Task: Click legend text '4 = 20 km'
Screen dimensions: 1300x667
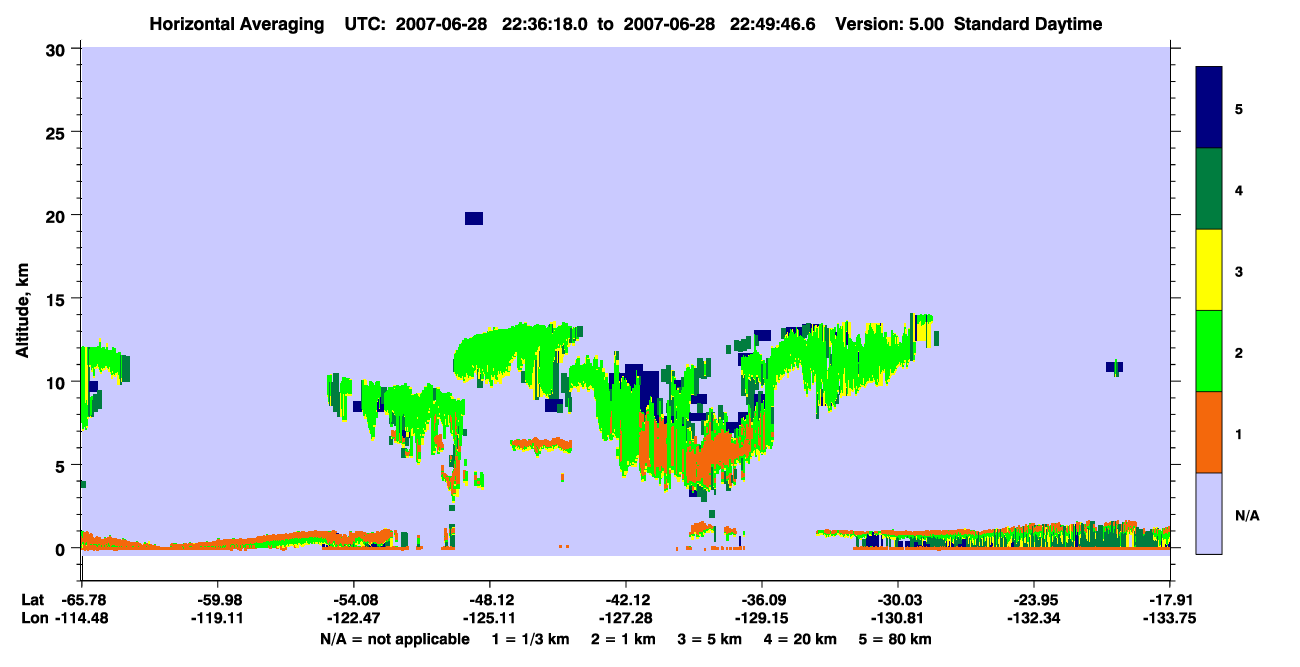Action: click(798, 639)
